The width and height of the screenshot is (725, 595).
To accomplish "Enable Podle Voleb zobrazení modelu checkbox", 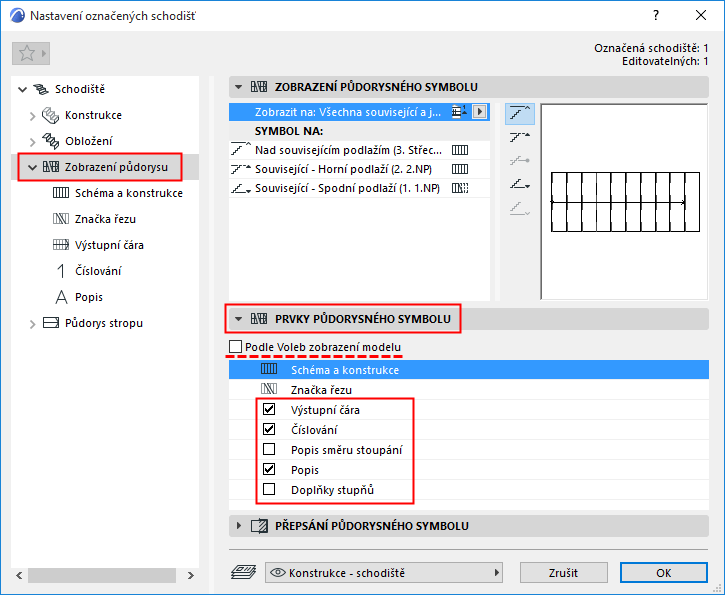I will [235, 347].
